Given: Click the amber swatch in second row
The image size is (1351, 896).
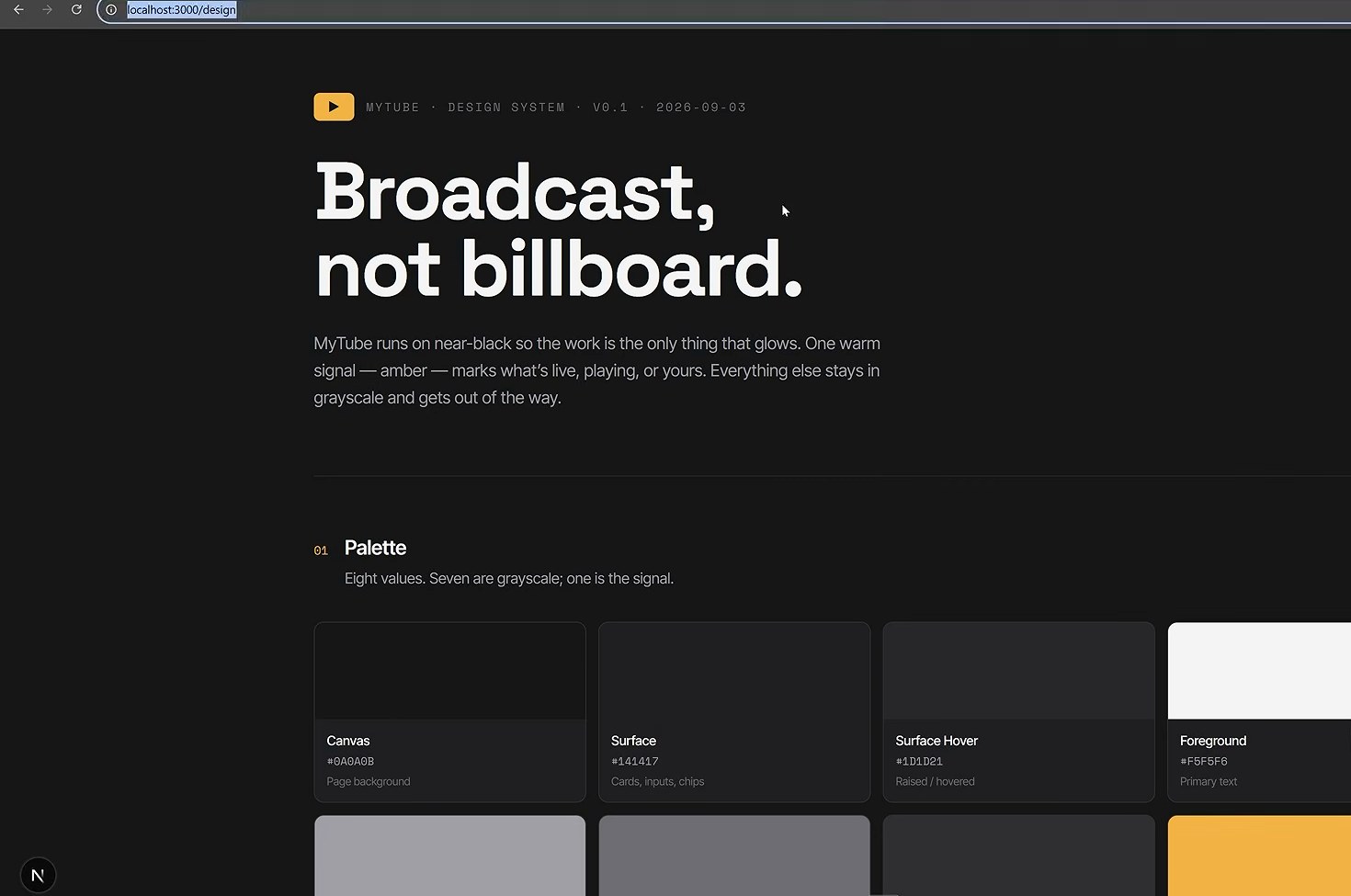Looking at the screenshot, I should pyautogui.click(x=1259, y=856).
